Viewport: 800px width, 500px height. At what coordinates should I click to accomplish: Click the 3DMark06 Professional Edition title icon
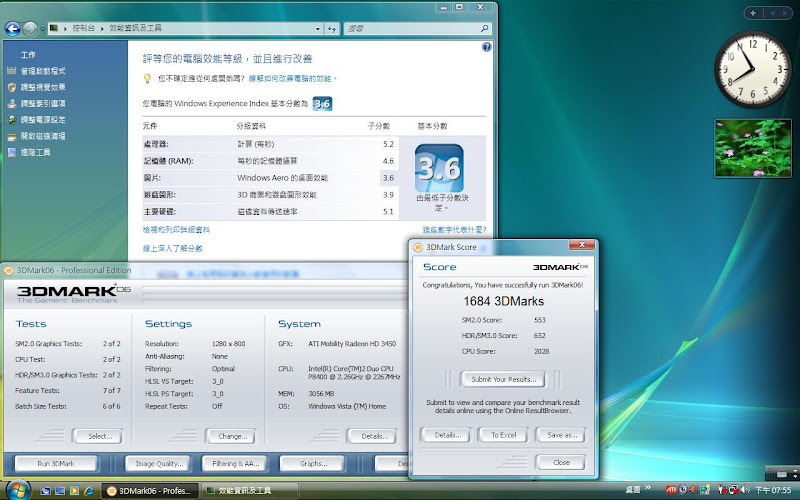point(9,270)
